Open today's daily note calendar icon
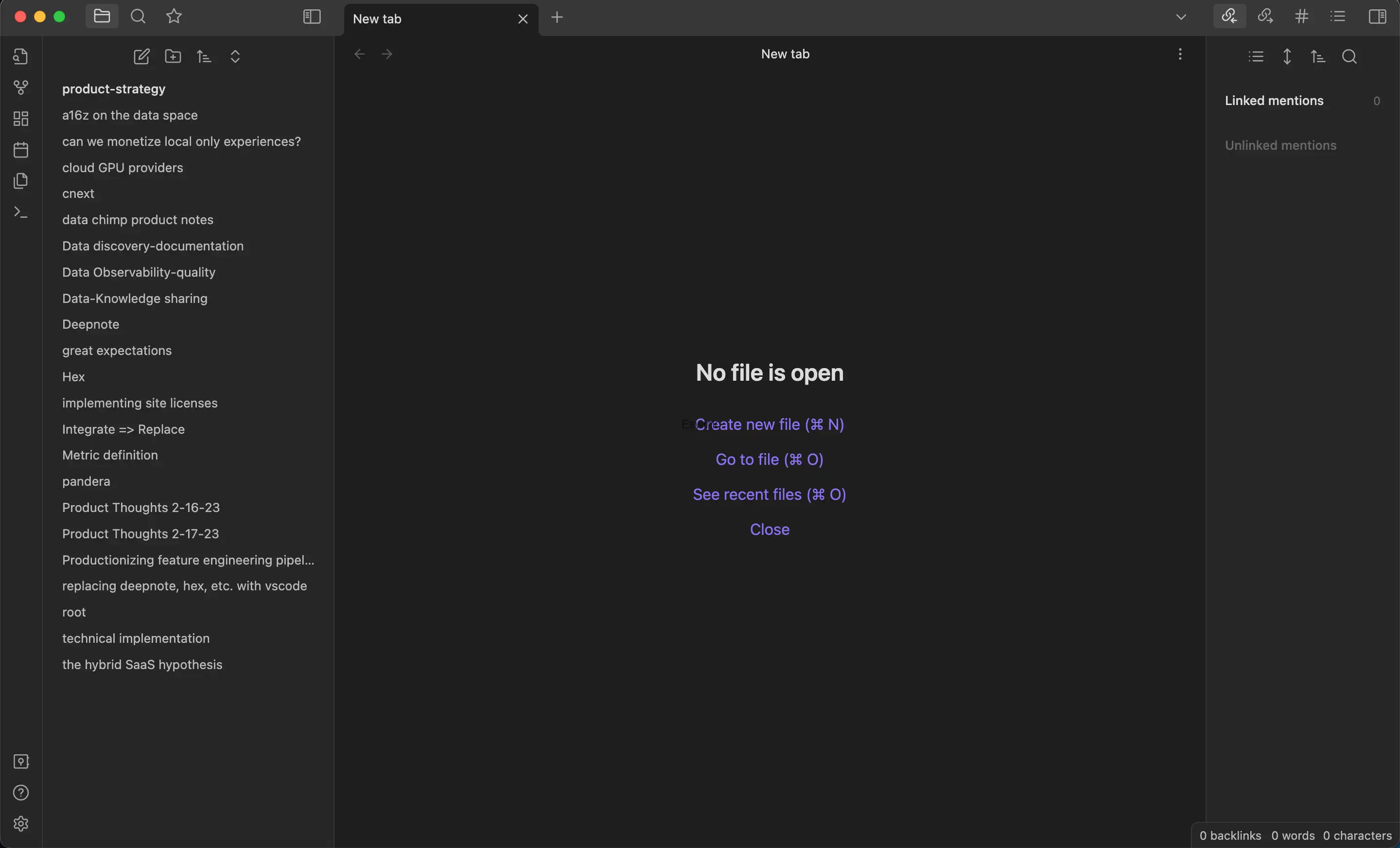The width and height of the screenshot is (1400, 848). pyautogui.click(x=21, y=150)
